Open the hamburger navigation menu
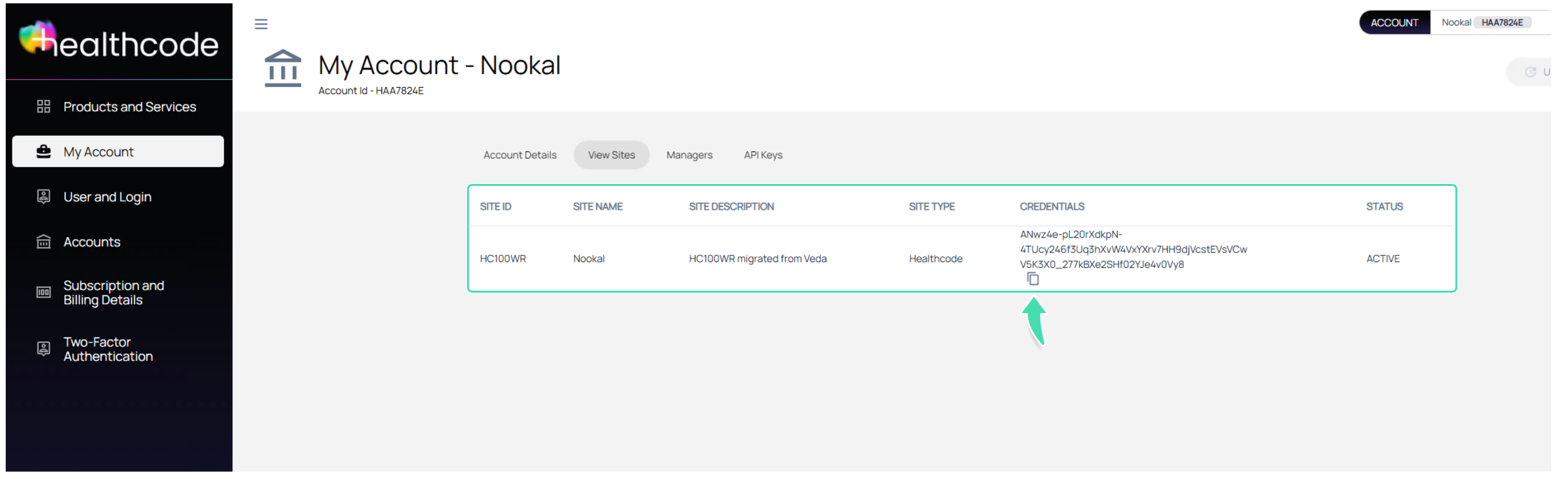Screen dimensions: 1568x479 pyautogui.click(x=260, y=24)
